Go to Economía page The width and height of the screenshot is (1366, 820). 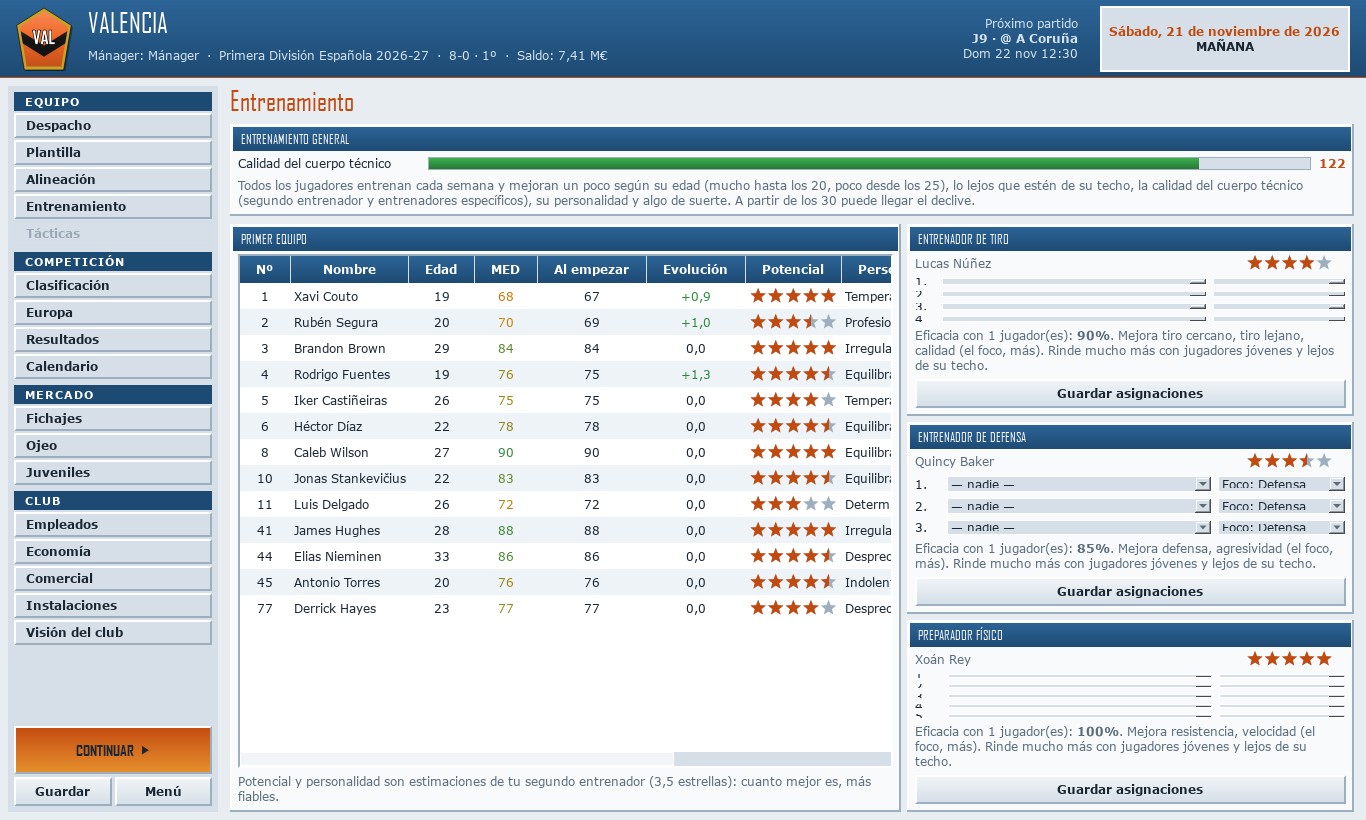pos(113,552)
